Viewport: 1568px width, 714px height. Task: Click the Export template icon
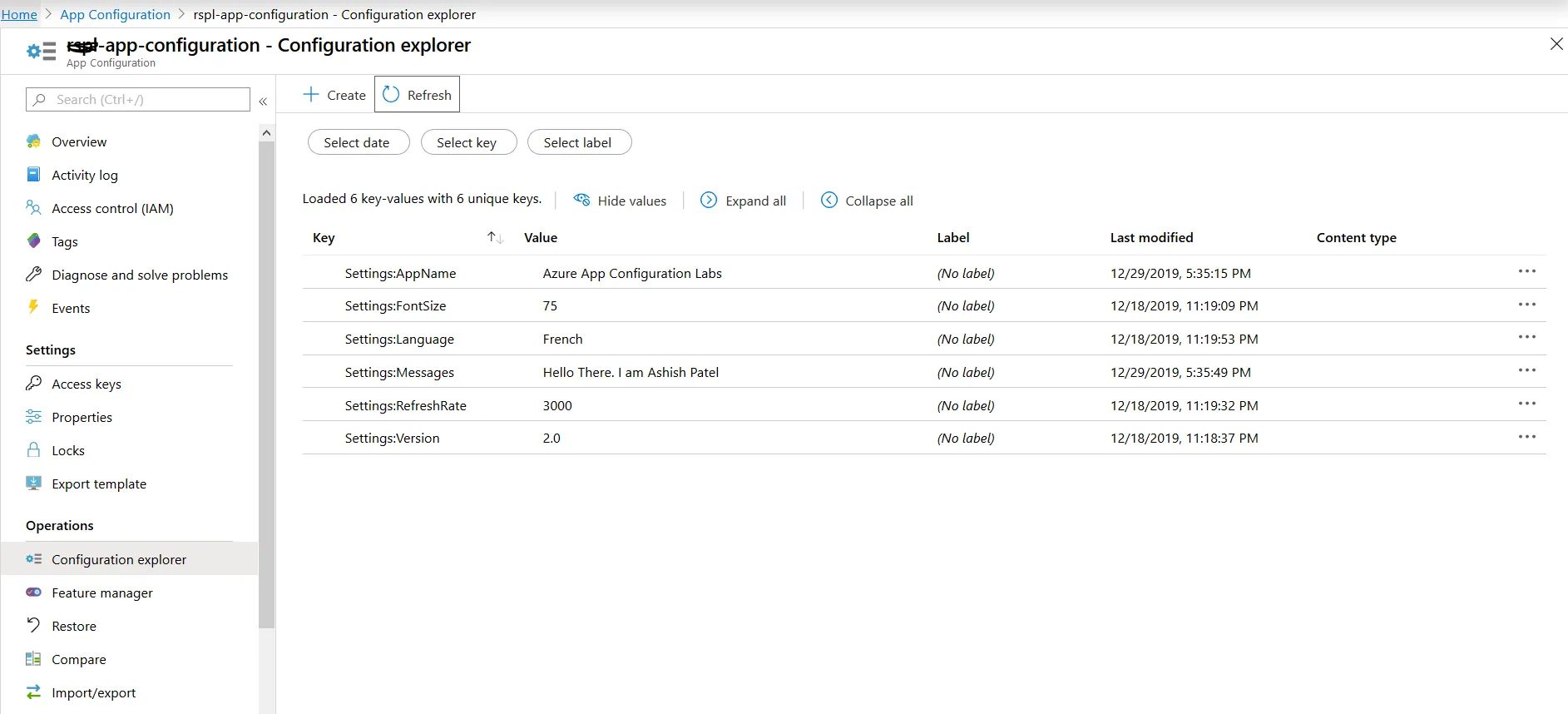(x=33, y=483)
